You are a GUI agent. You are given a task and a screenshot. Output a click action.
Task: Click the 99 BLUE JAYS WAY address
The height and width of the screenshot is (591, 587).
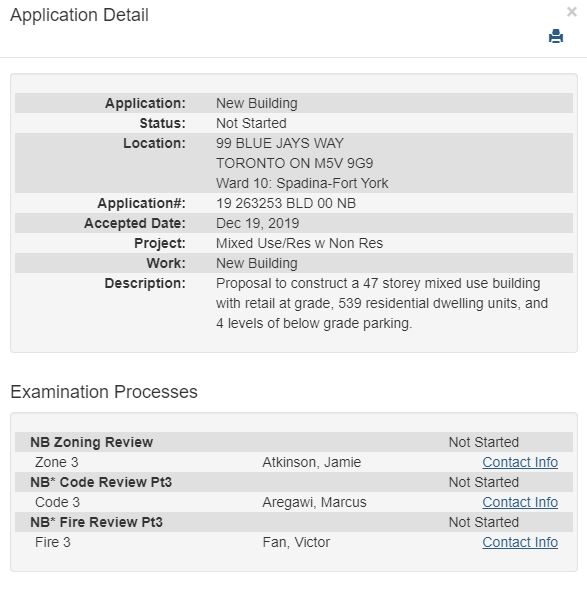[x=280, y=143]
